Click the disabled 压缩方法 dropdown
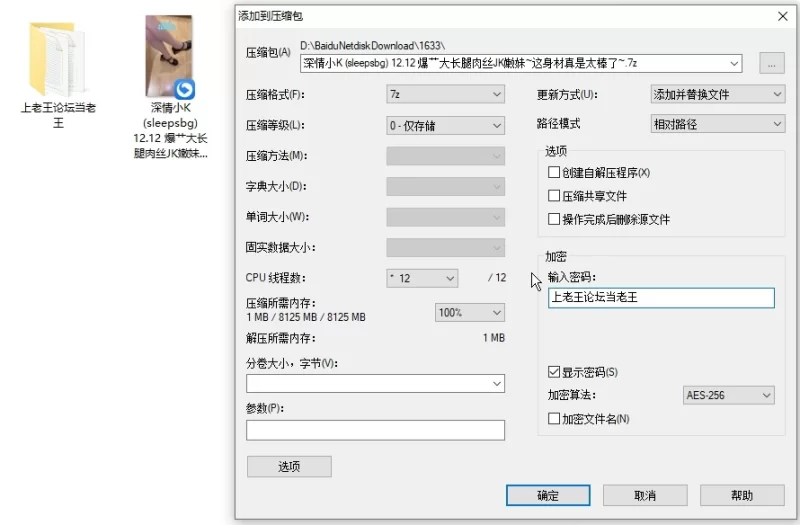800x525 pixels. point(445,156)
